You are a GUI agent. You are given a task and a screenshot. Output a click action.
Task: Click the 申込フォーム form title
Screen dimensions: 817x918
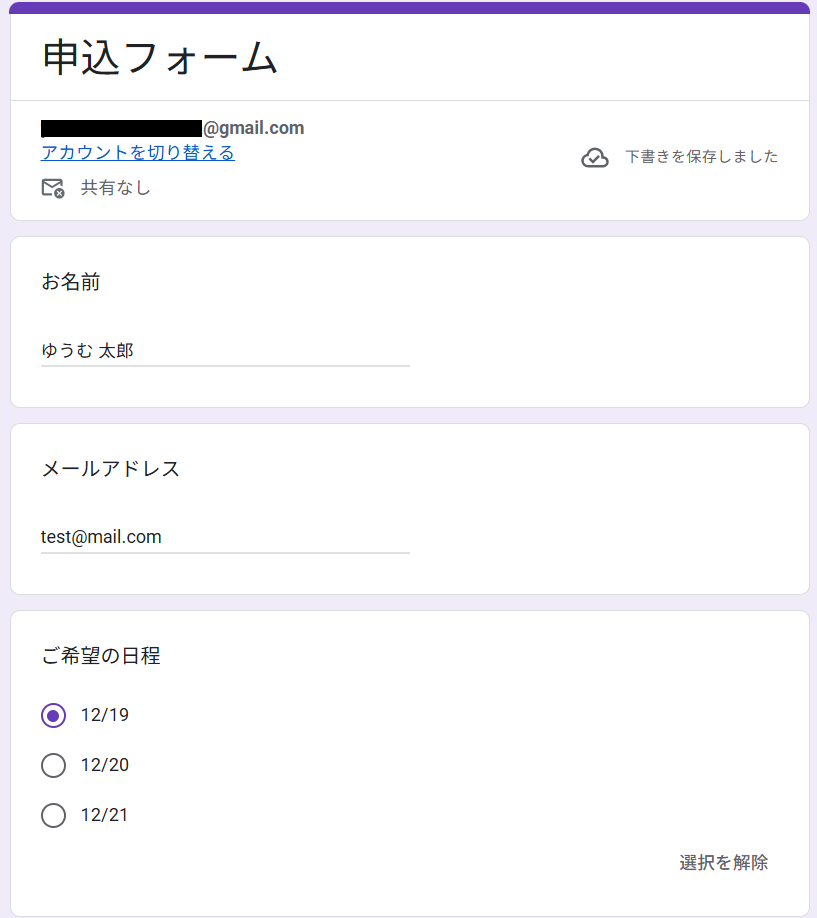(159, 58)
